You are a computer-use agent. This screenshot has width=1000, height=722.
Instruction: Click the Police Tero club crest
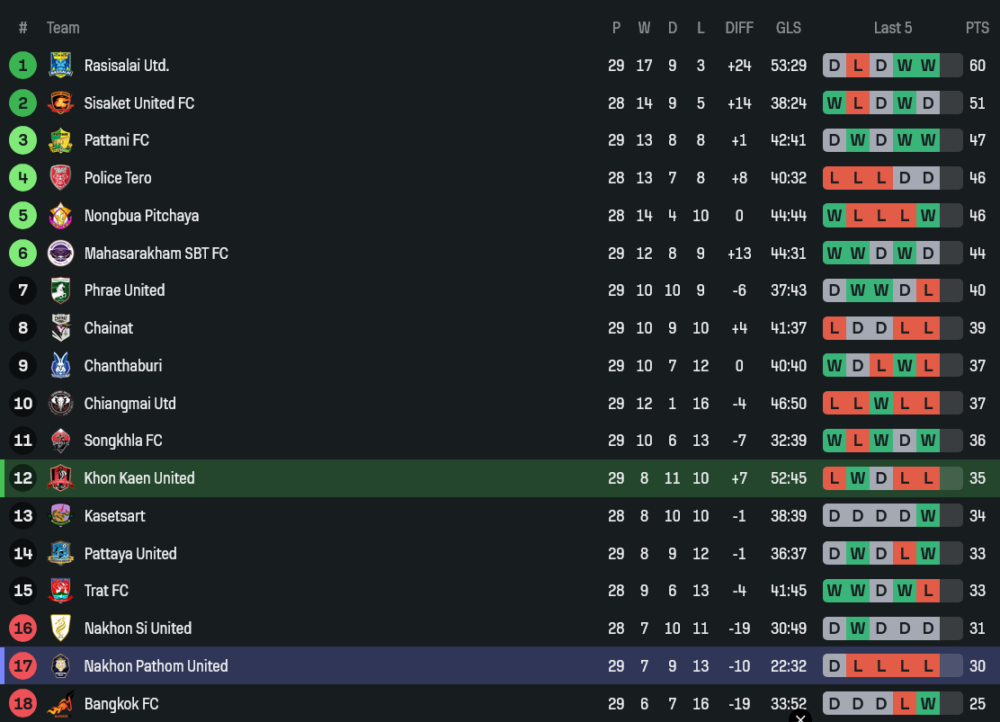coord(60,178)
